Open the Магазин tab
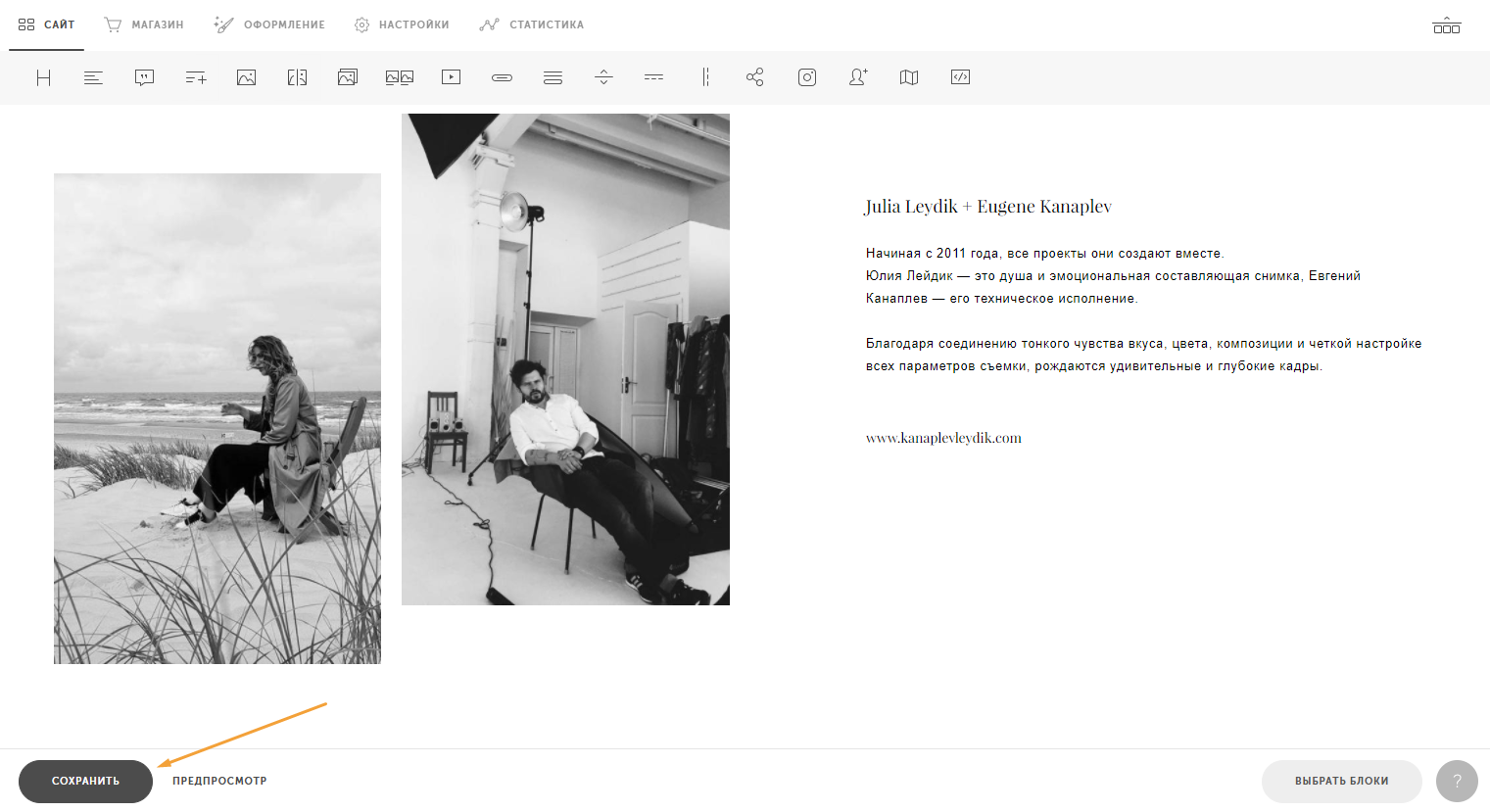 tap(144, 24)
